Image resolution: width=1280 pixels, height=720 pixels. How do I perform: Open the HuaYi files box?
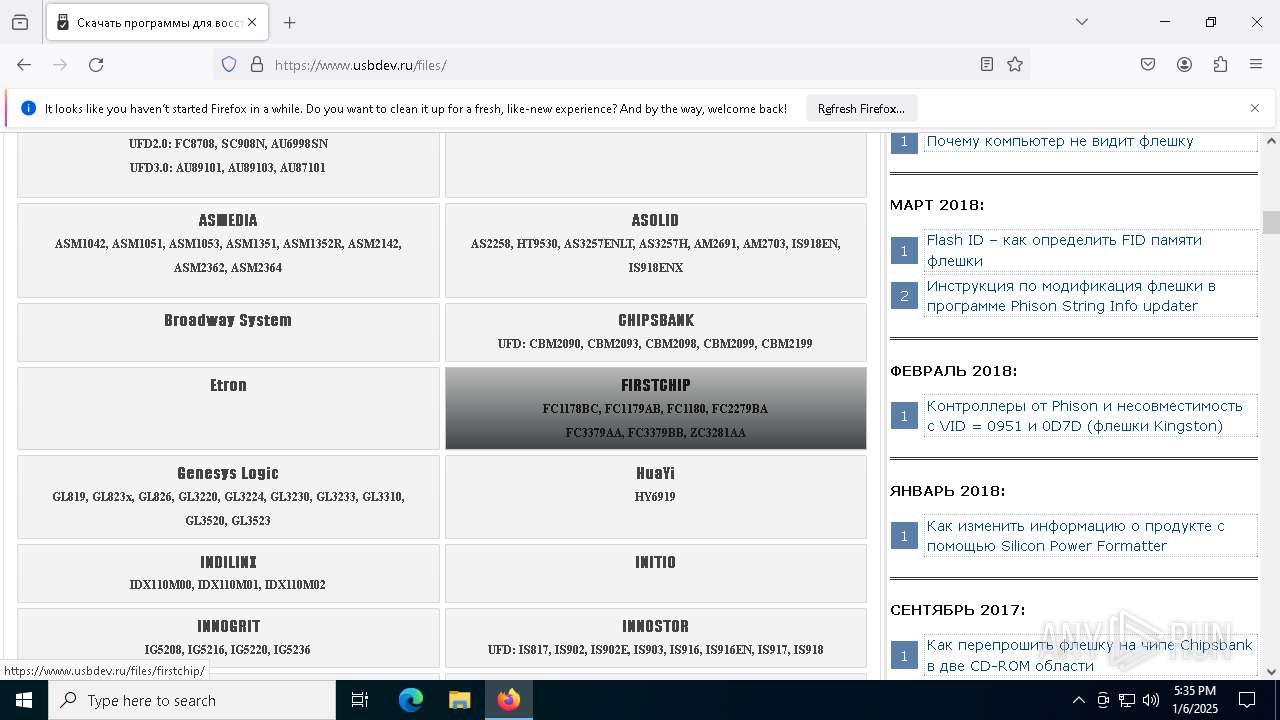(x=656, y=497)
